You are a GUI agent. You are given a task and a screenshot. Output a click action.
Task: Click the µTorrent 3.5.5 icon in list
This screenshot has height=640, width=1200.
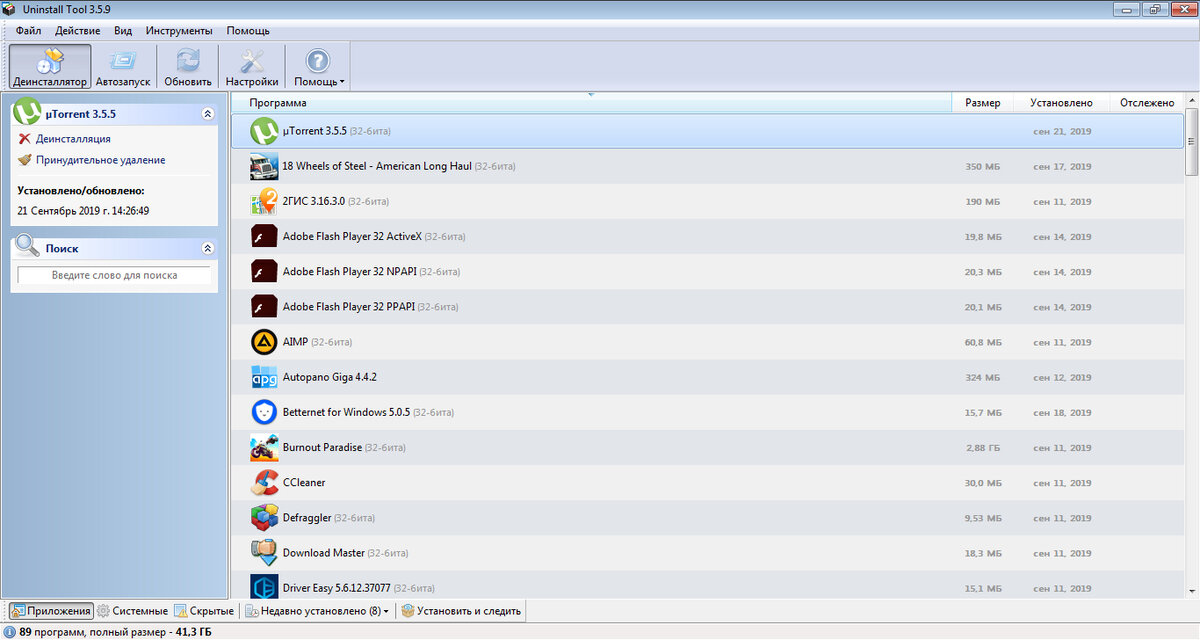264,131
